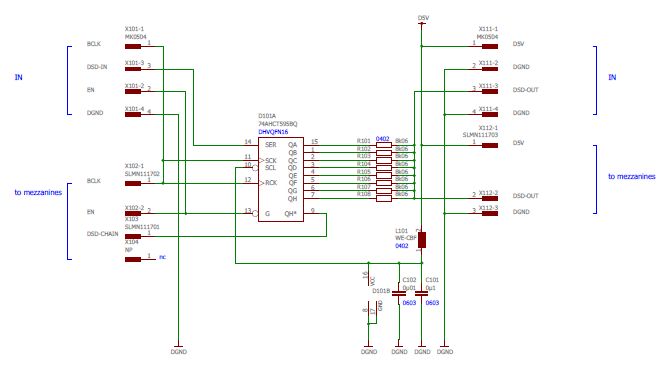Click the 'RCK' pin label on the chip
This screenshot has width=669, height=370.
pos(271,183)
